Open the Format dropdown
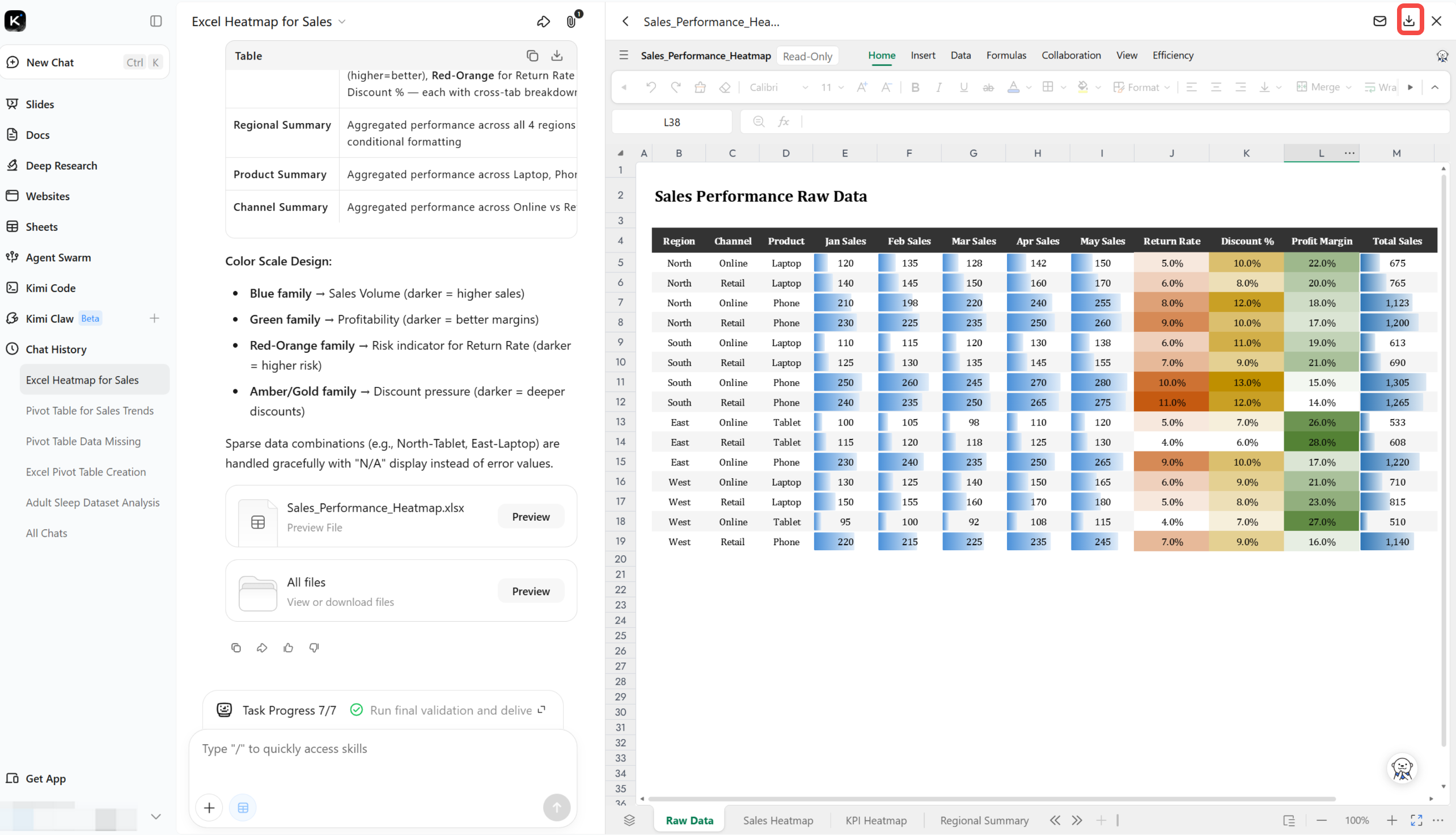The width and height of the screenshot is (1456, 835). click(x=1141, y=87)
